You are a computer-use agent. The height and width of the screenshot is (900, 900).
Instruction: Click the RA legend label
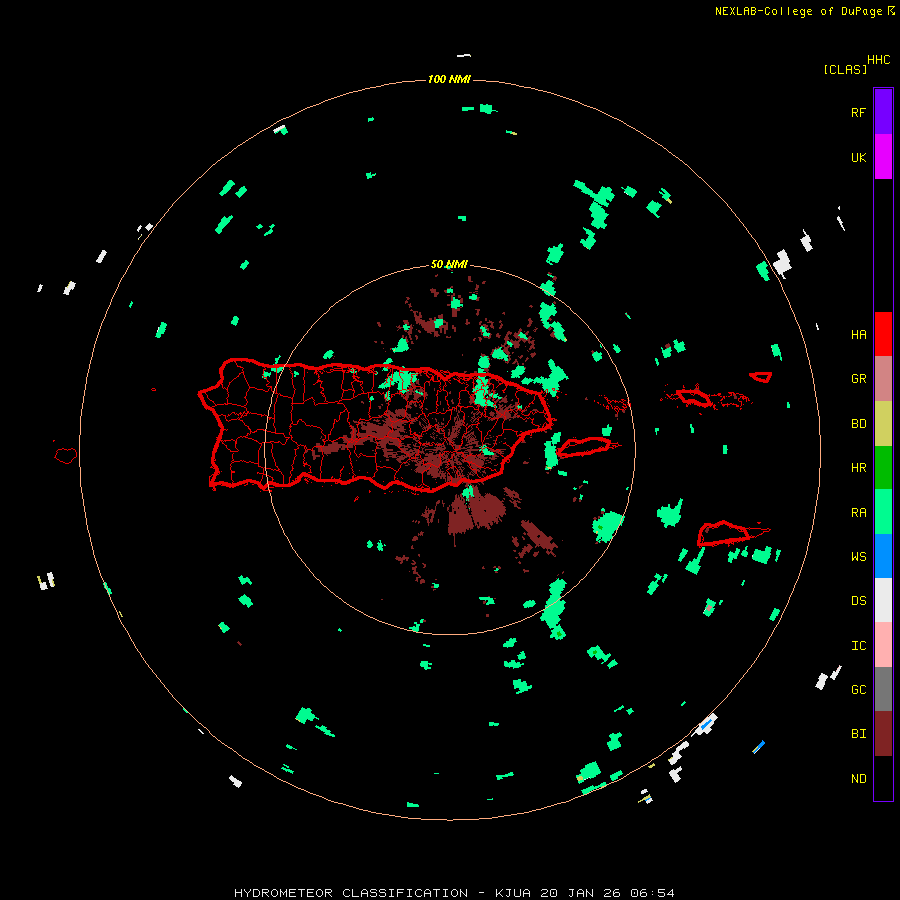(x=858, y=513)
